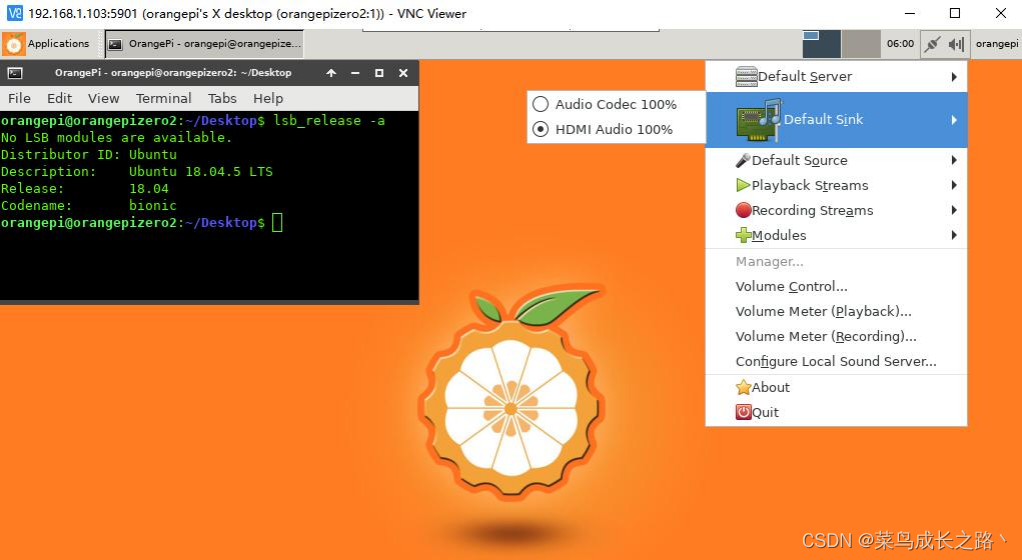Click the Modules green plus icon
The image size is (1022, 560).
click(x=743, y=235)
